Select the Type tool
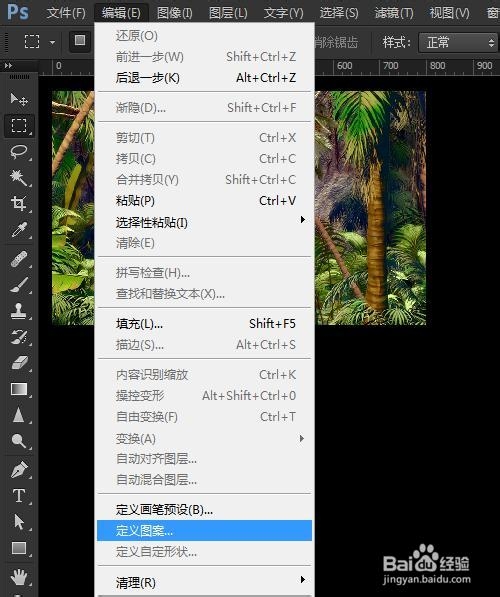Viewport: 500px width, 597px height. [x=19, y=496]
